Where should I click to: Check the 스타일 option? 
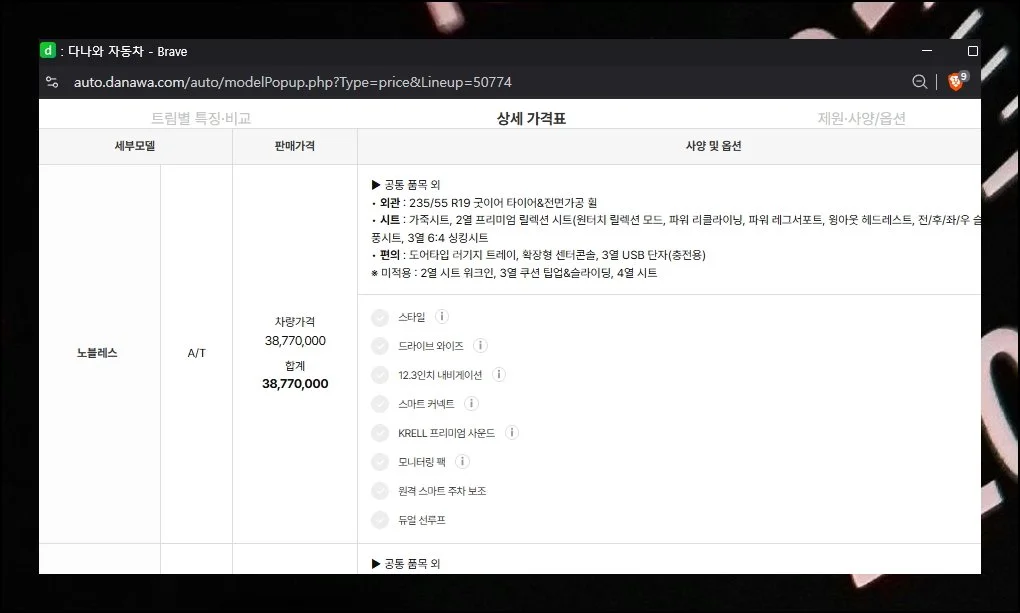[380, 318]
